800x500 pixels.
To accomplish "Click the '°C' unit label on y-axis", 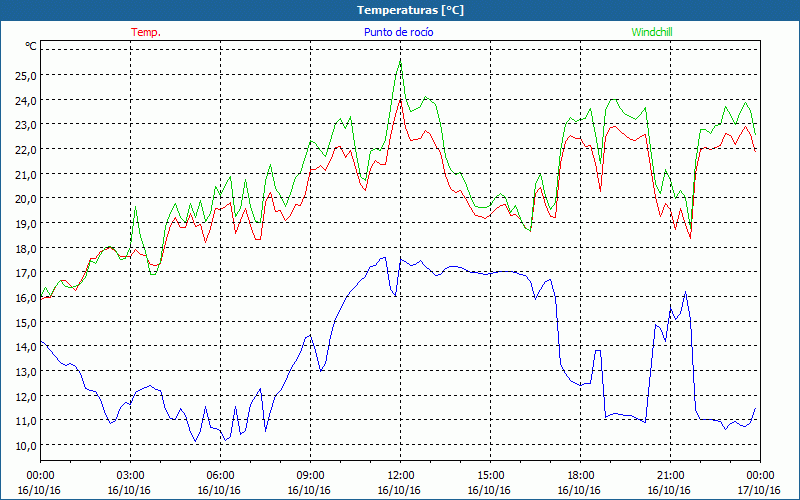I will [31, 46].
